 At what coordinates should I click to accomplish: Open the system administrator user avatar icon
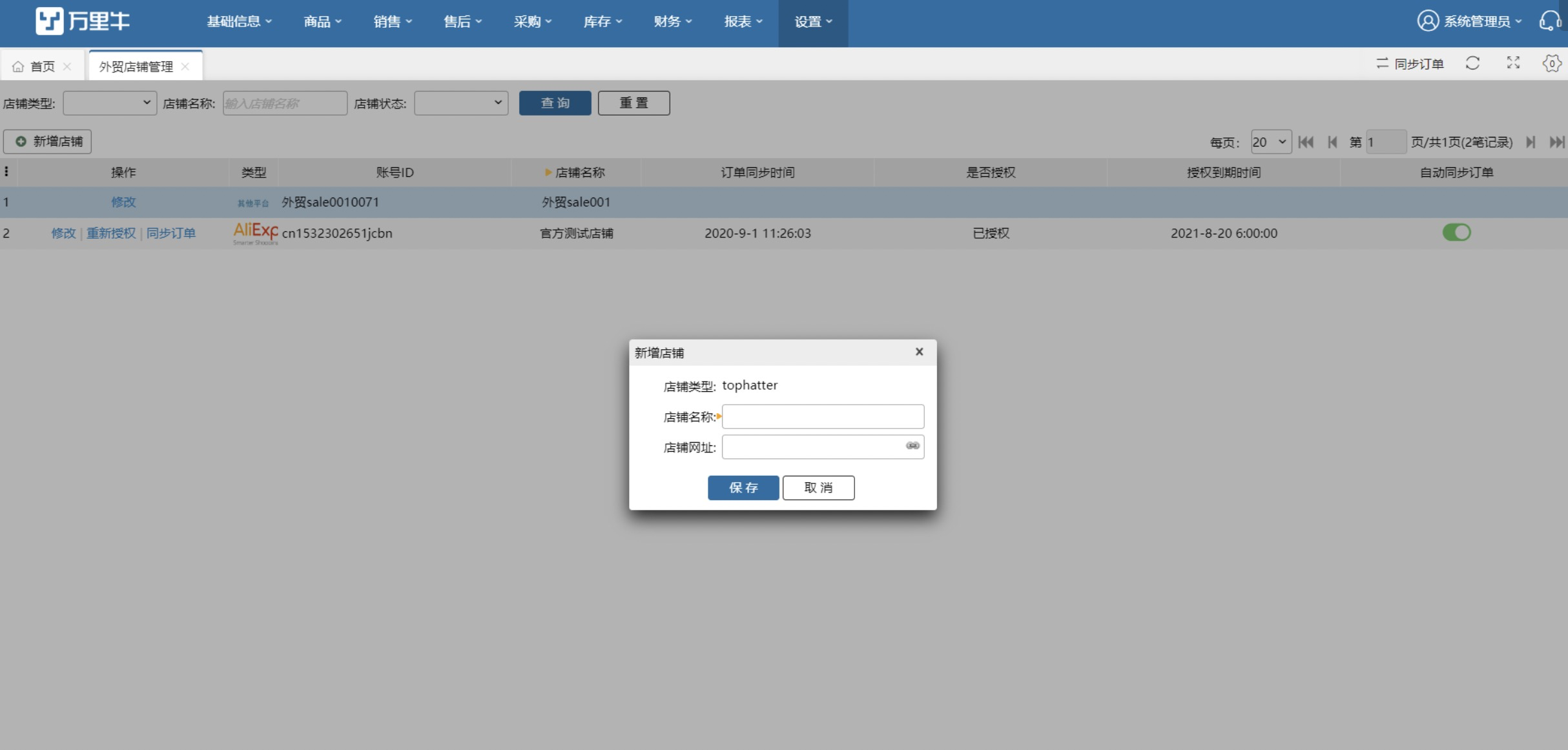(1428, 21)
